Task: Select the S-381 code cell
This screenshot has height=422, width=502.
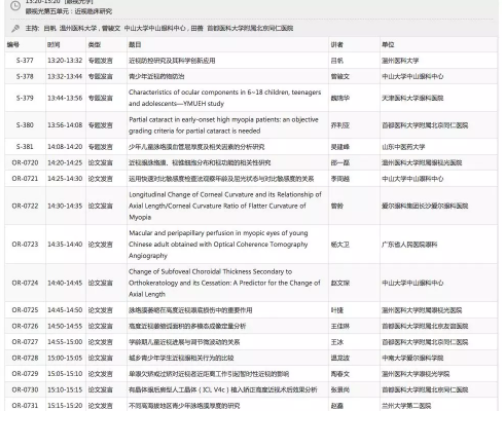Action: (x=25, y=147)
